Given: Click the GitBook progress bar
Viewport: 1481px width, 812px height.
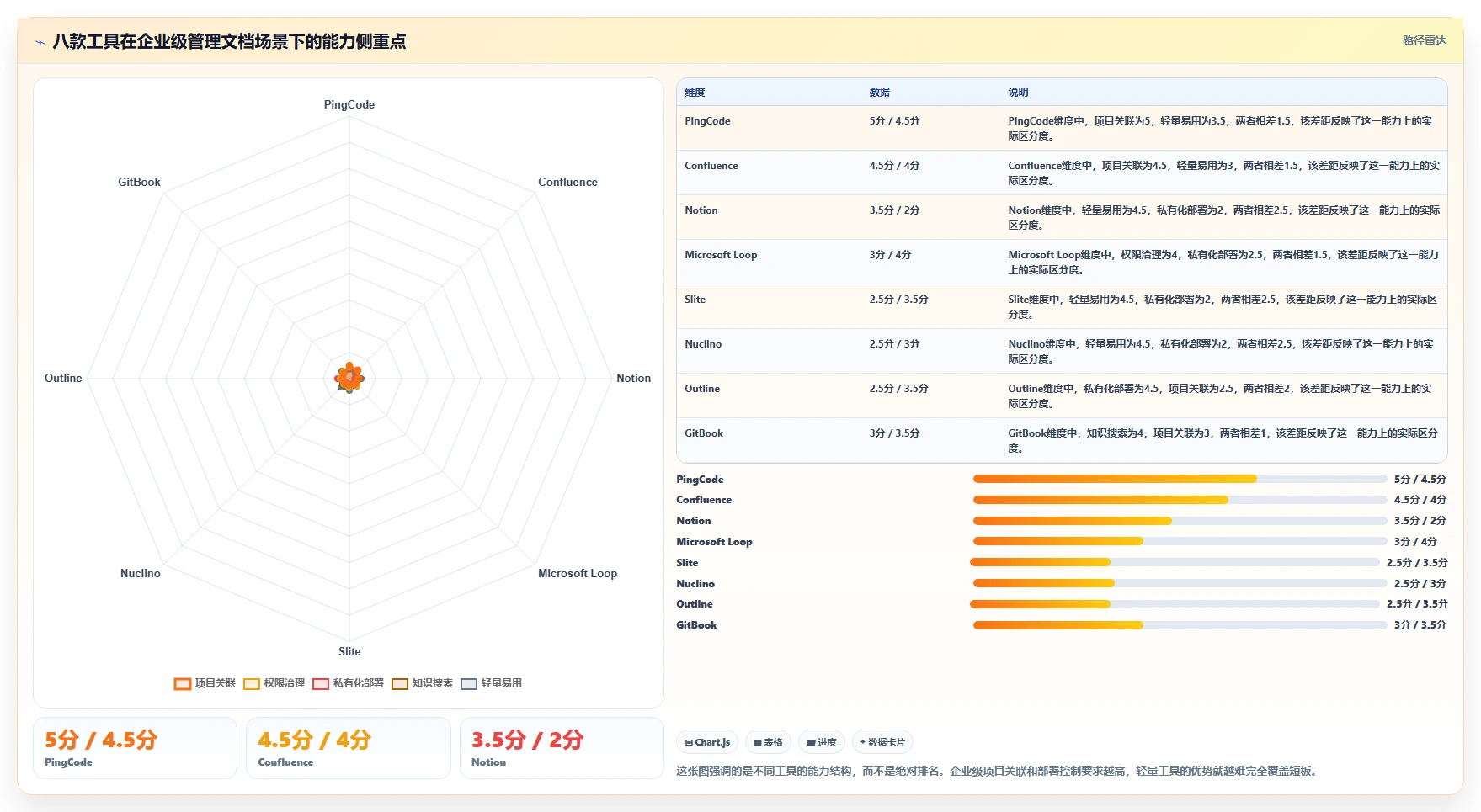Looking at the screenshot, I should coord(1180,625).
